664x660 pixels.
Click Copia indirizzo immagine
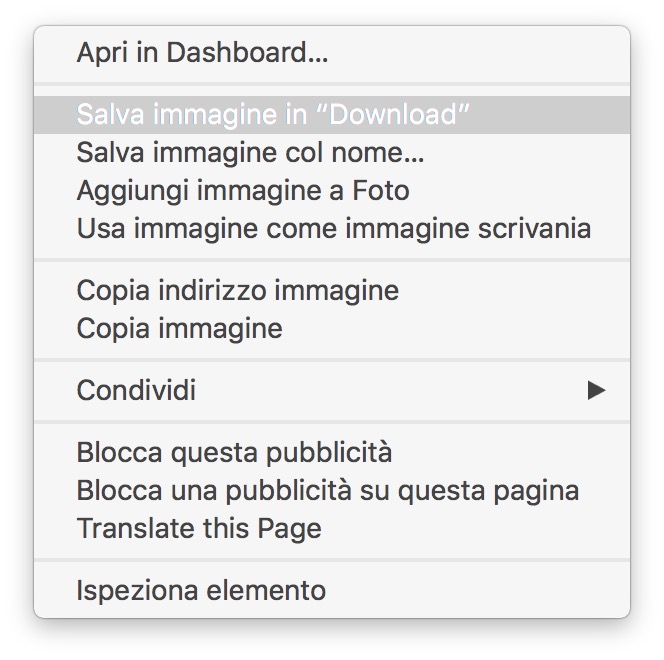click(237, 290)
